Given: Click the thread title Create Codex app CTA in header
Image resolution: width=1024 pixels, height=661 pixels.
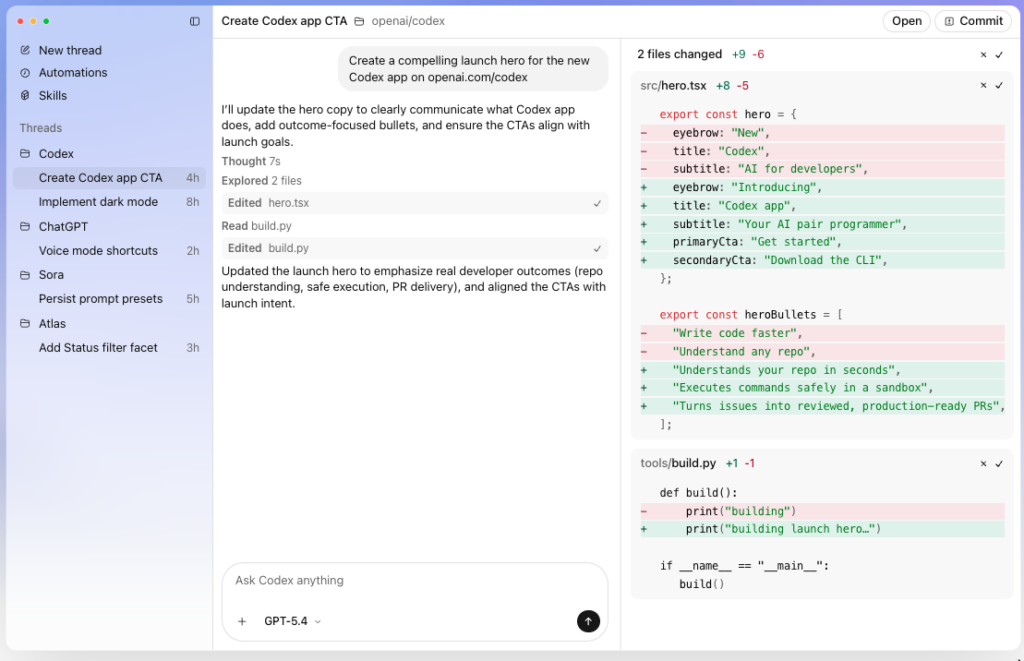Looking at the screenshot, I should 284,21.
